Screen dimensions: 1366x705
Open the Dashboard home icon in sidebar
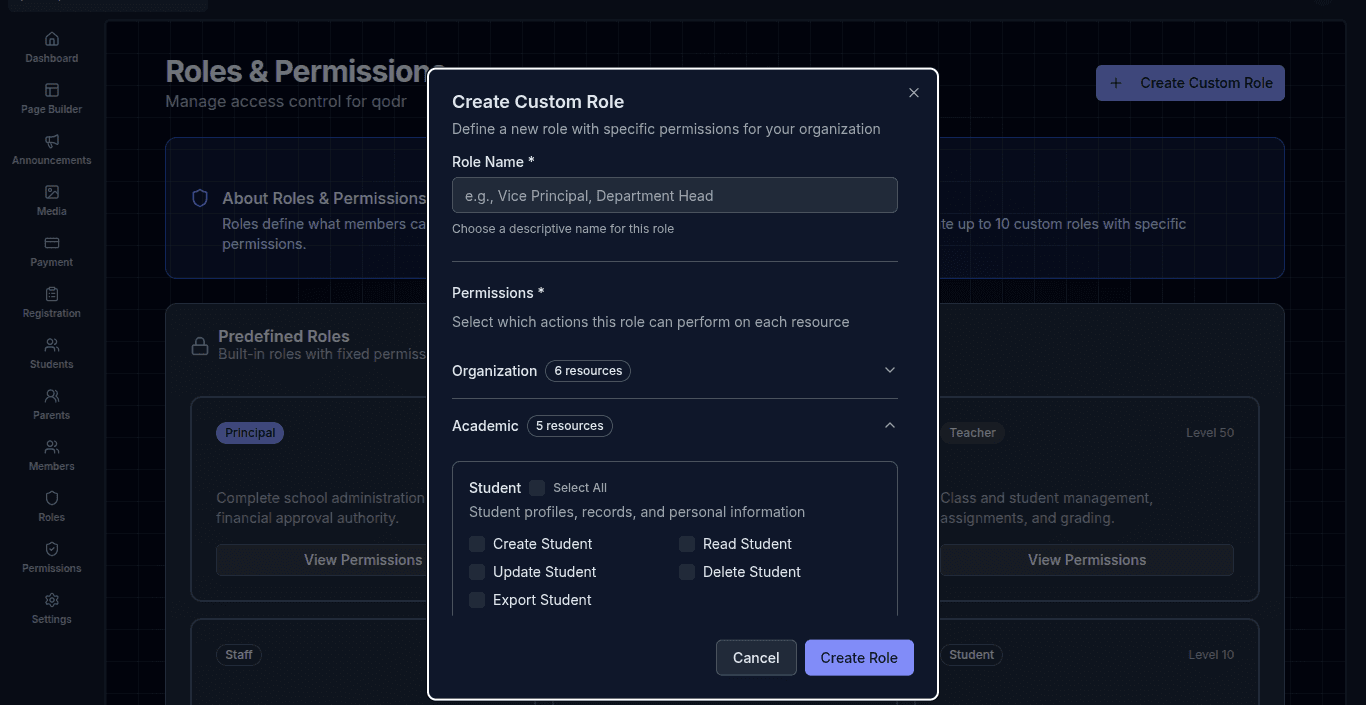coord(52,39)
